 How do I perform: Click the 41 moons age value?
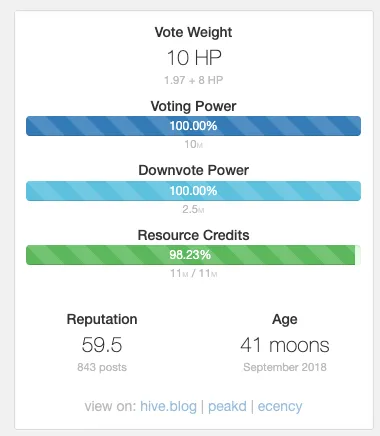point(285,345)
